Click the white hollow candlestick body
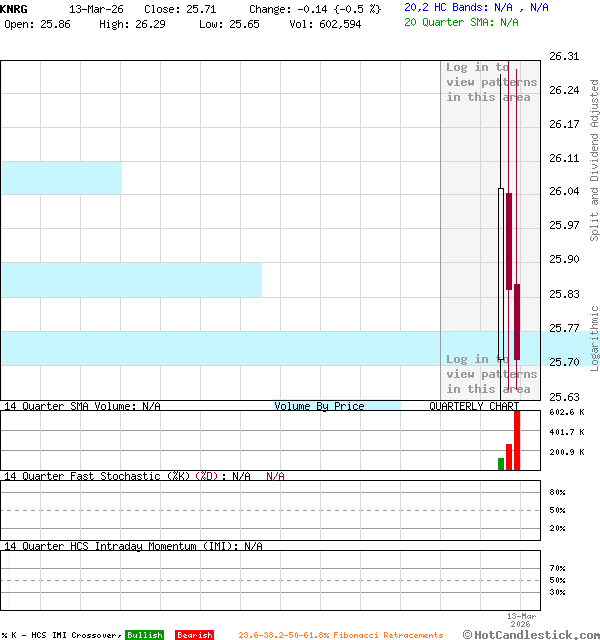This screenshot has height=640, width=600. pos(501,272)
